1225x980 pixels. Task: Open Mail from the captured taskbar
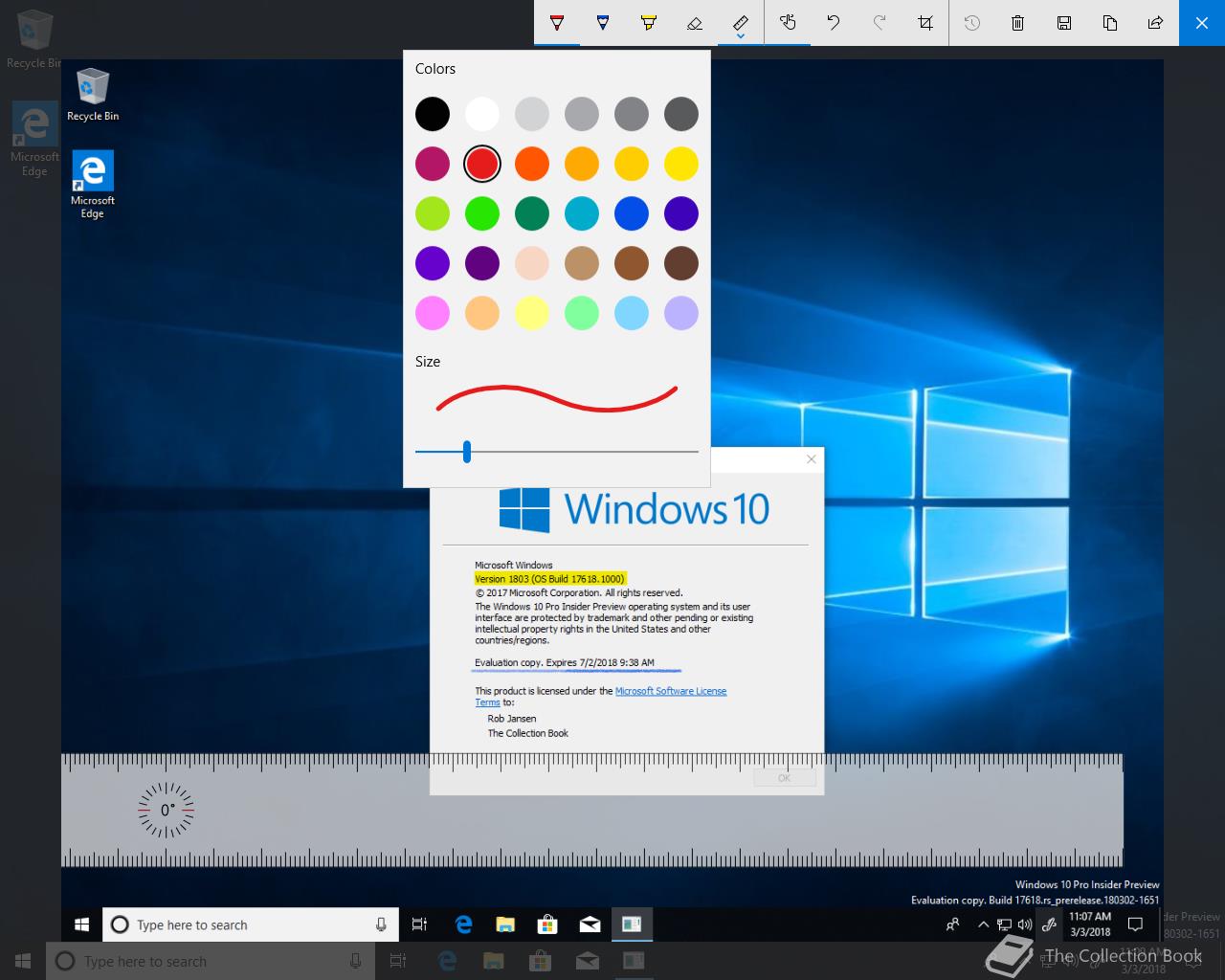click(590, 924)
